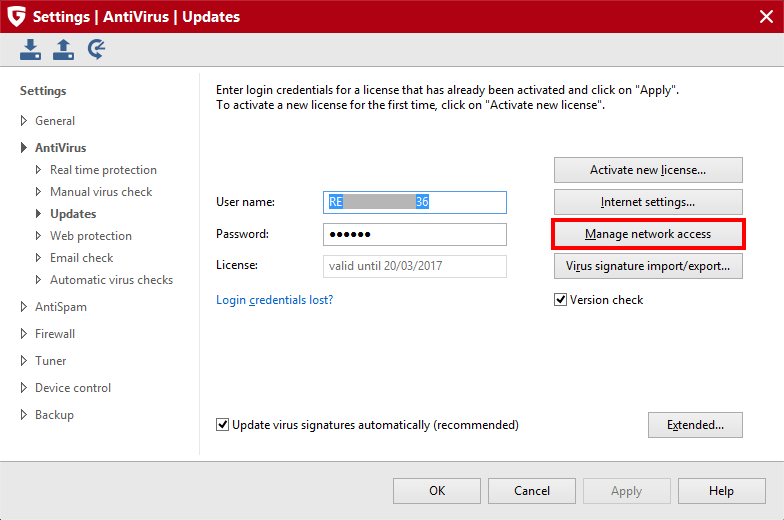Toggle the Version check checkbox
This screenshot has height=520, width=784.
pos(560,300)
